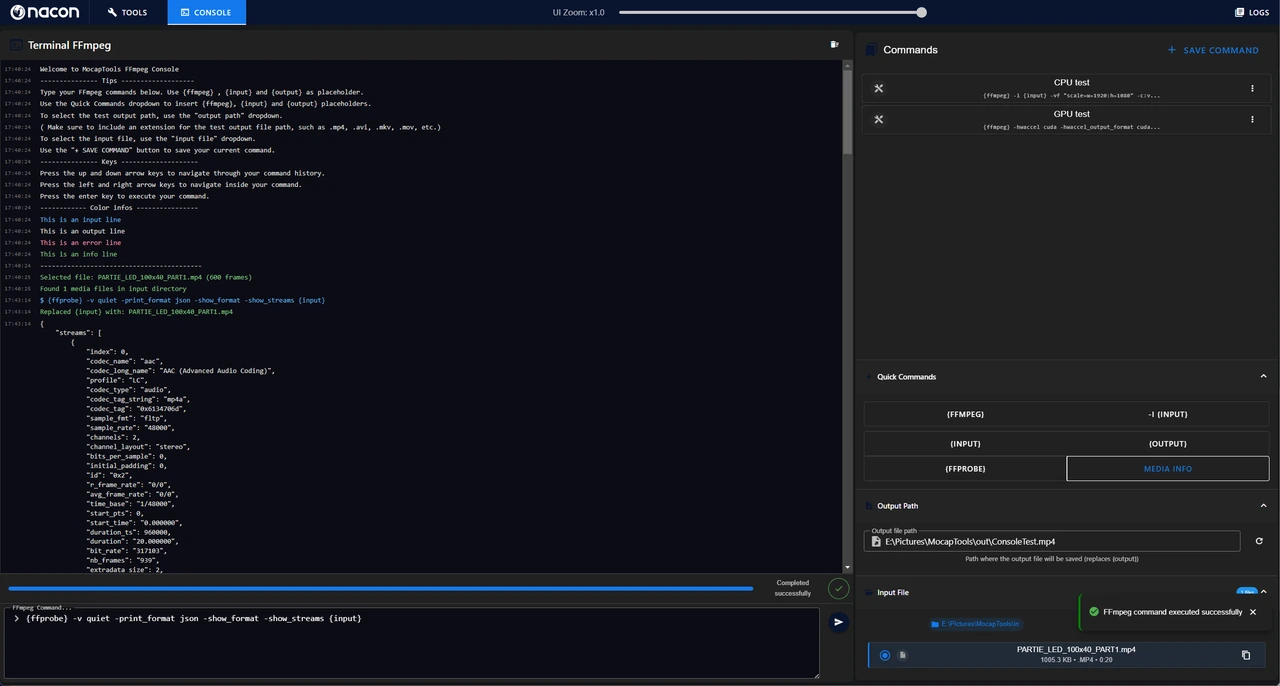Click the completed successfully check icon
1280x686 pixels.
tap(838, 588)
